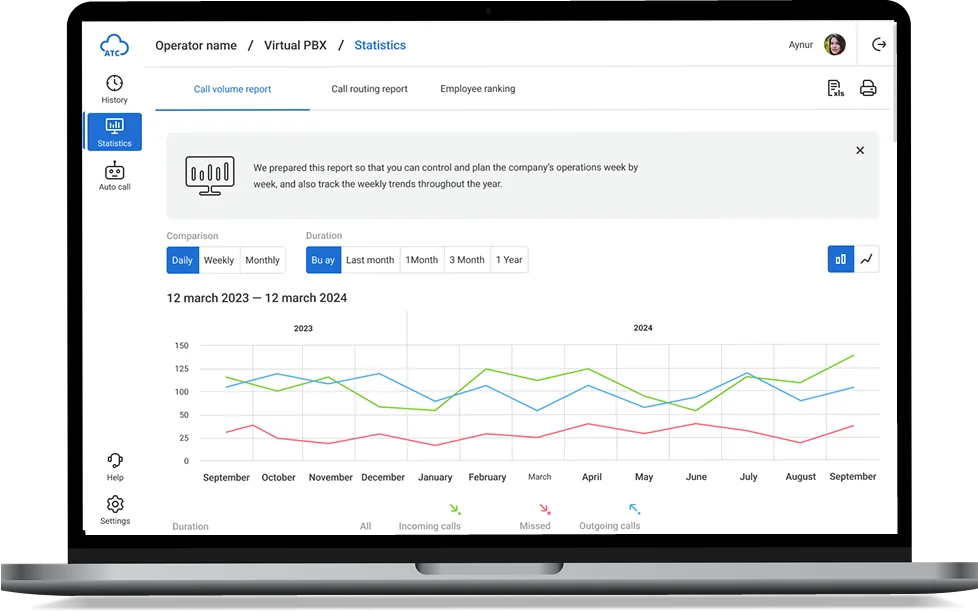Click the monitor chart icon in banner
The width and height of the screenshot is (978, 612).
pyautogui.click(x=210, y=175)
